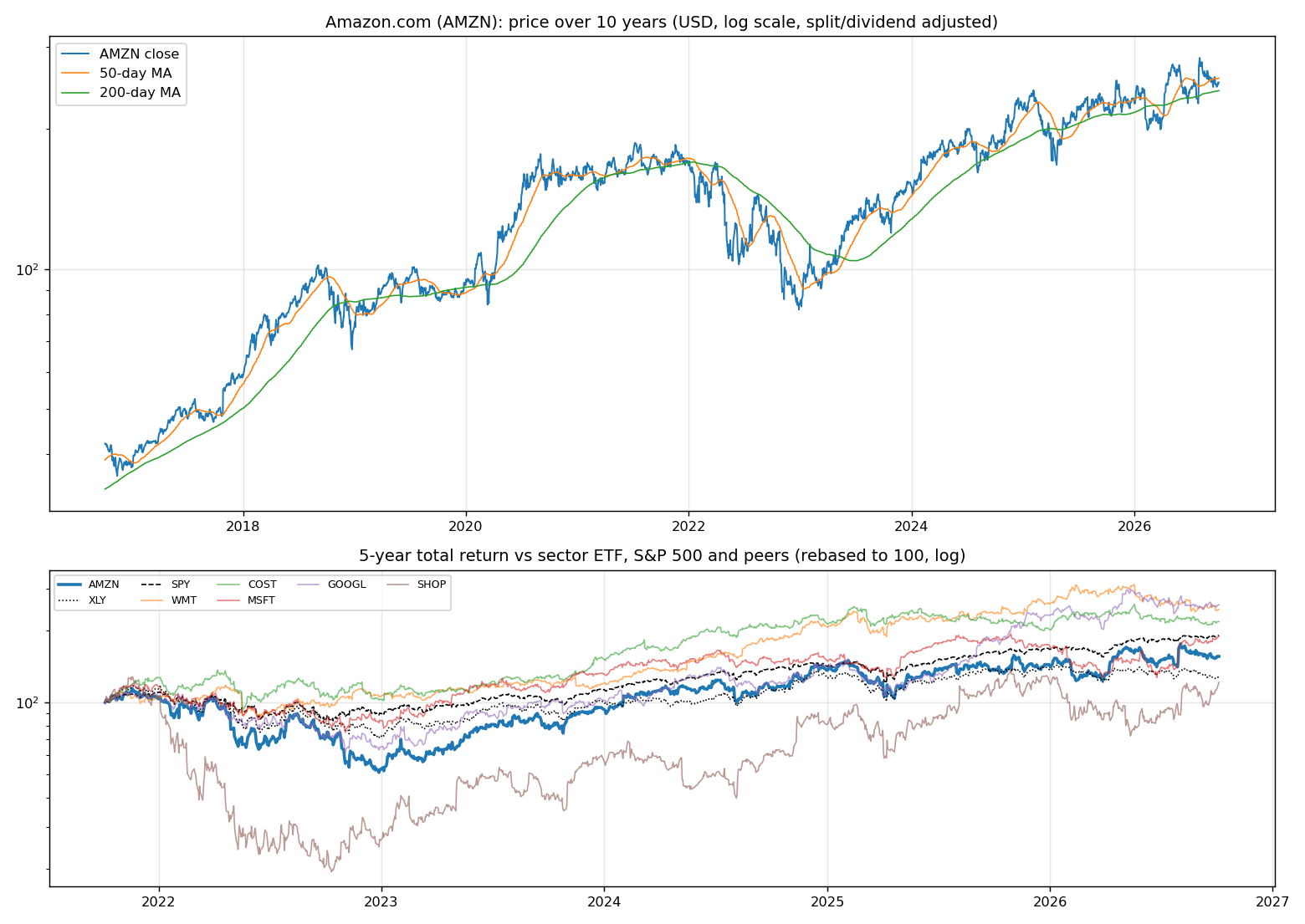Click "2026" on the 5-year total return axis
This screenshot has width=1305, height=924.
(x=1050, y=902)
